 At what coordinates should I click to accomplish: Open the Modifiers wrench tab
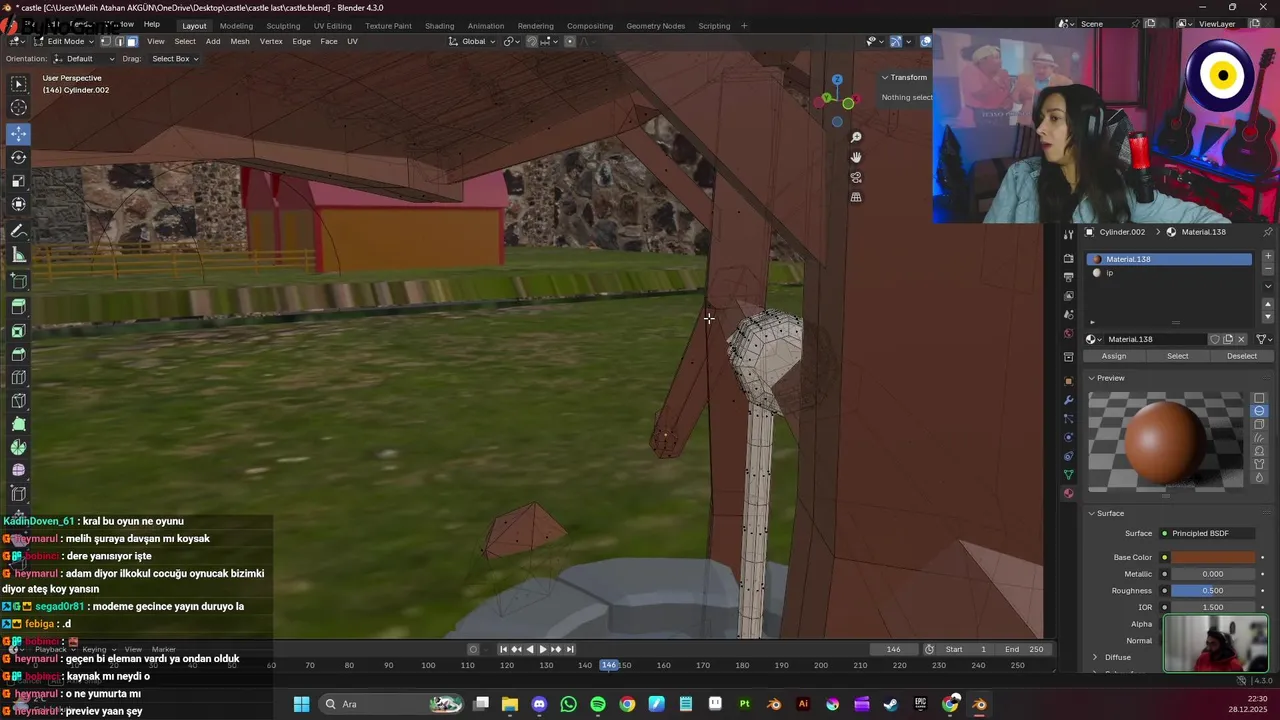pyautogui.click(x=1068, y=400)
